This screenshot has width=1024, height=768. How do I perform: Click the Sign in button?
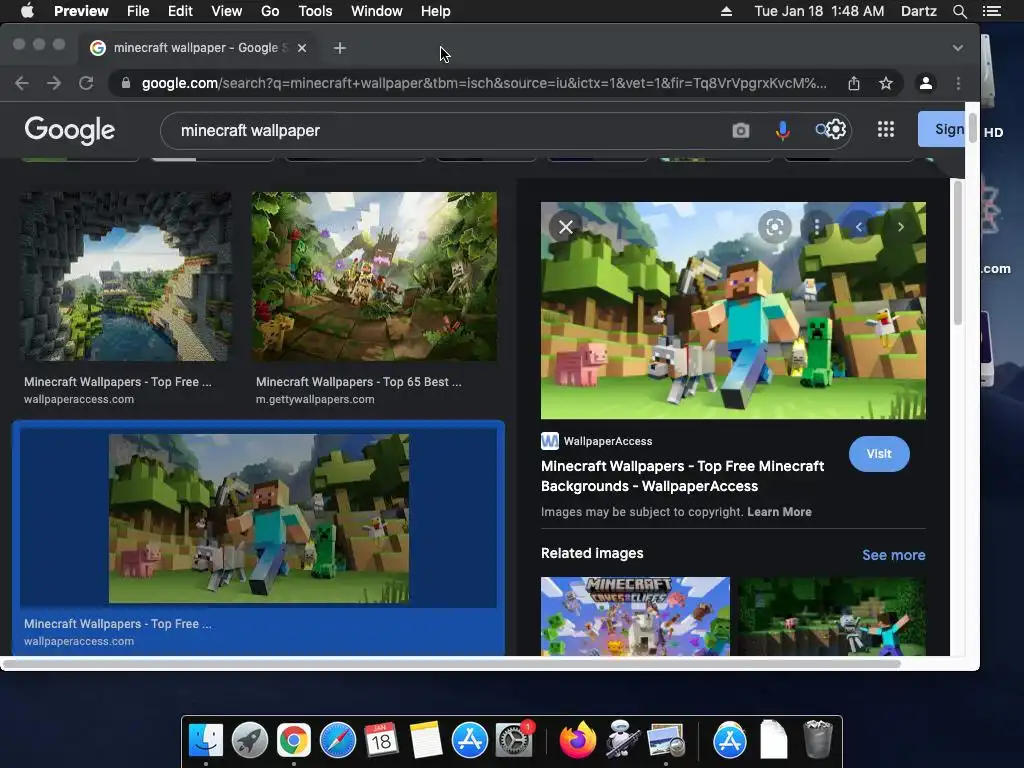coord(942,129)
